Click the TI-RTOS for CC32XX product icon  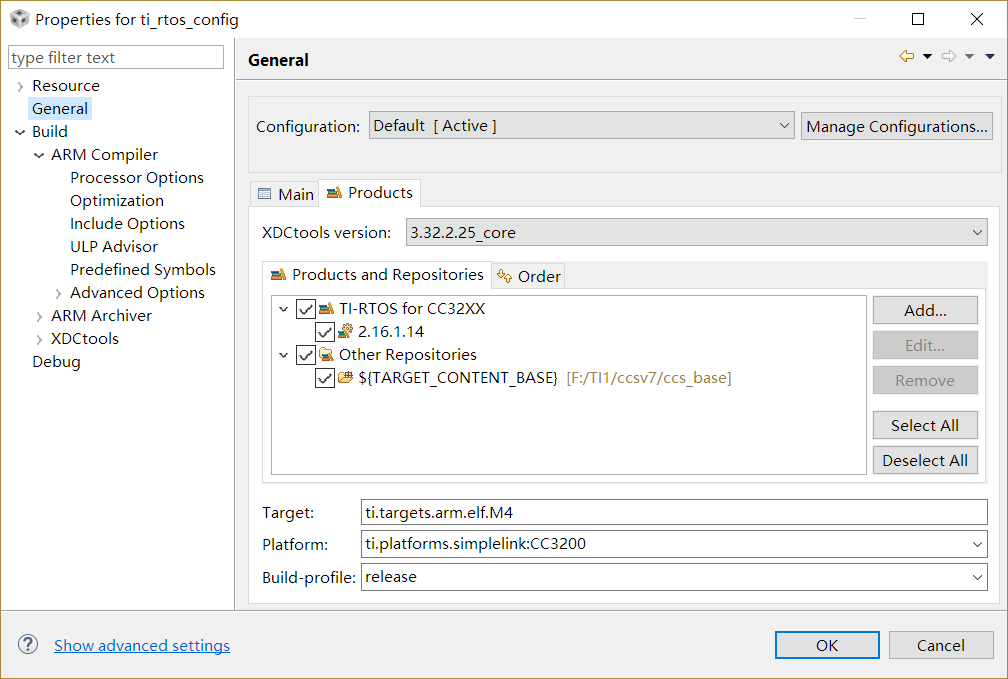click(x=326, y=309)
